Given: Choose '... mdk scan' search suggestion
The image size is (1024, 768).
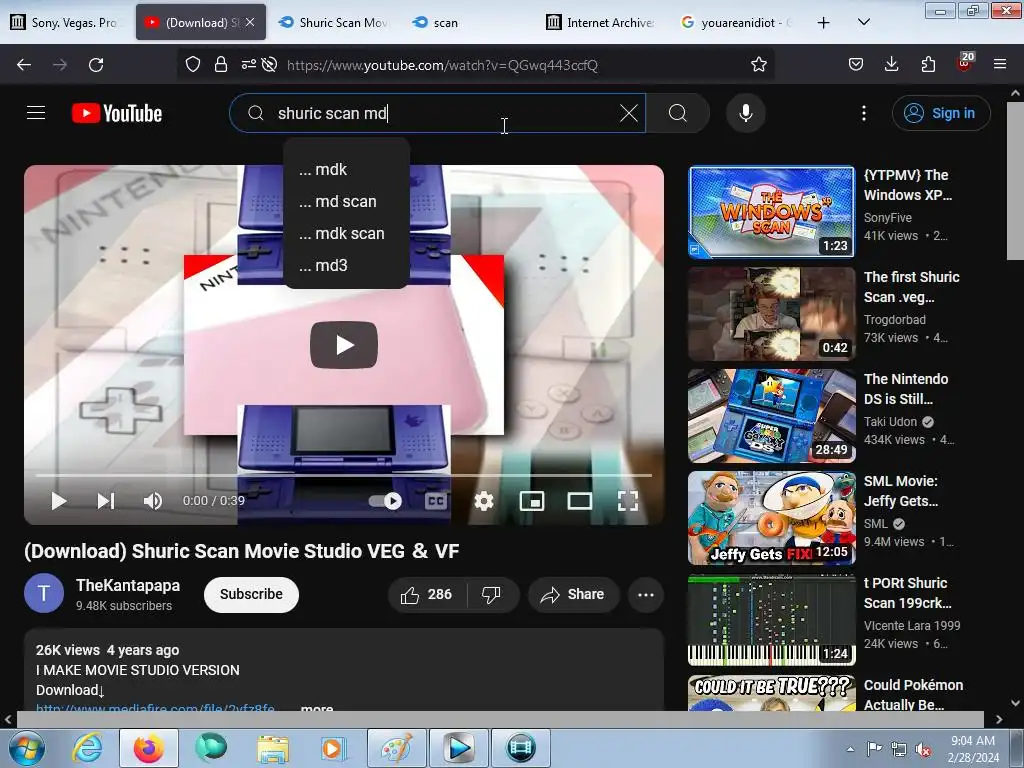Looking at the screenshot, I should 347,233.
